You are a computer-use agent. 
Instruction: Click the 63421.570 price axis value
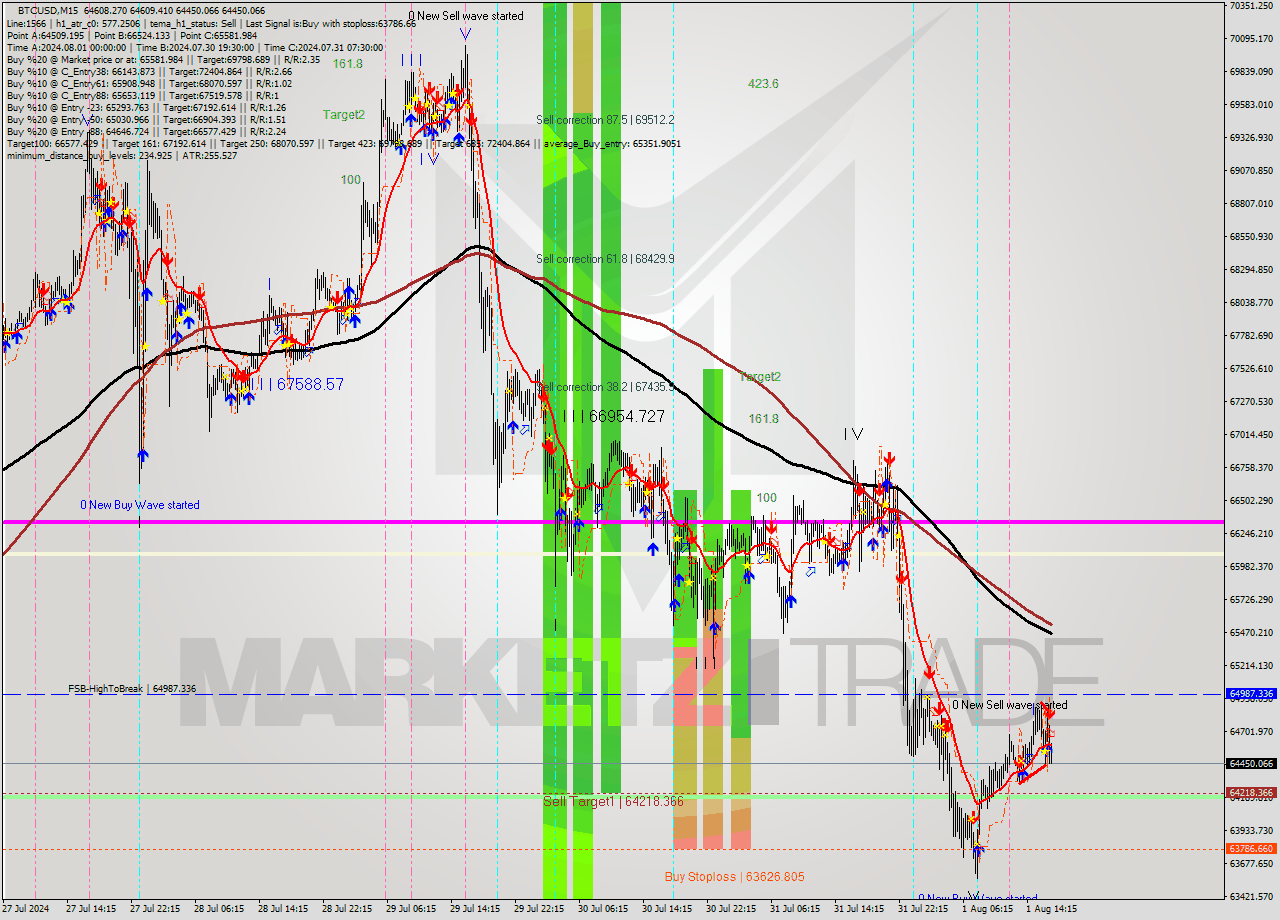pyautogui.click(x=1251, y=896)
